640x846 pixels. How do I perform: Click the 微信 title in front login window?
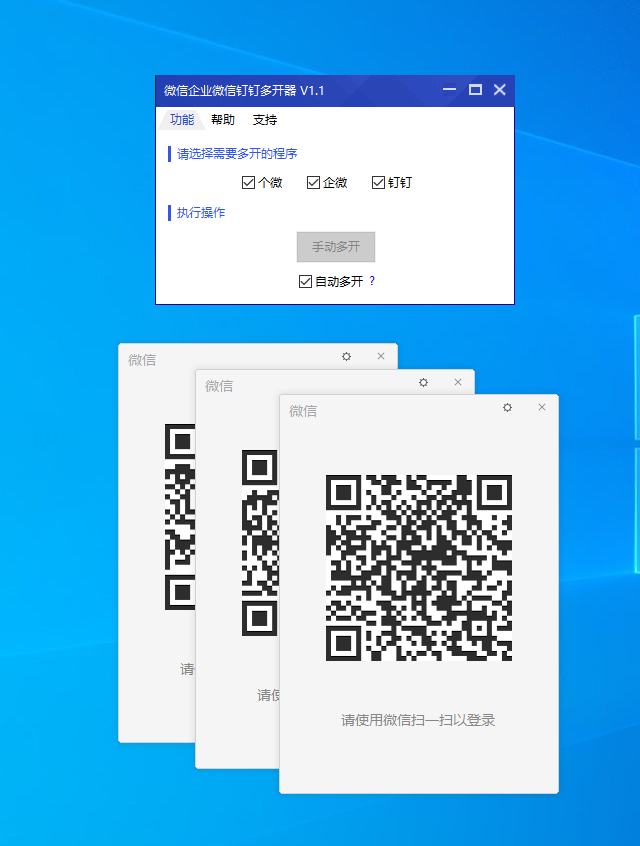click(303, 411)
